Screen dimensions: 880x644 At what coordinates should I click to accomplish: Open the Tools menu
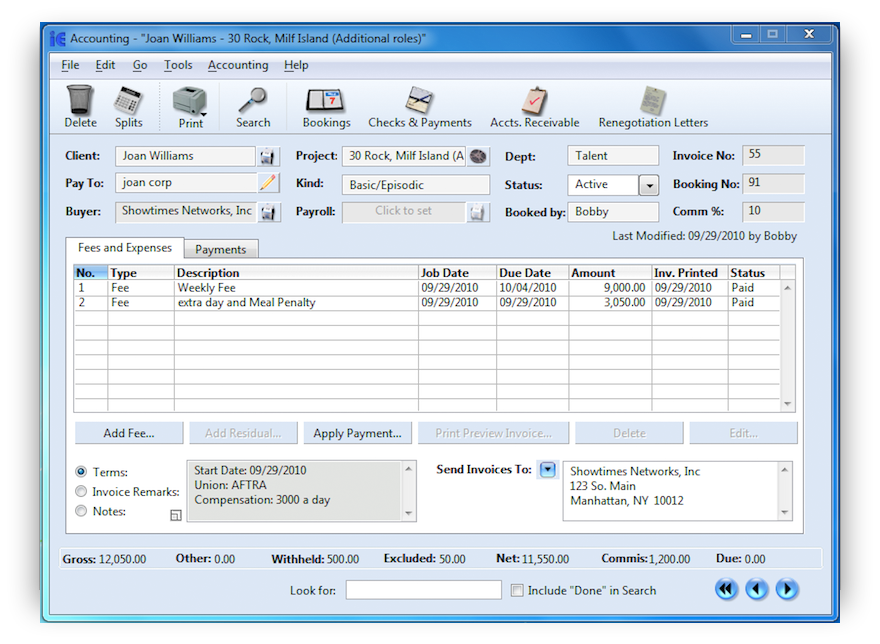pyautogui.click(x=178, y=65)
